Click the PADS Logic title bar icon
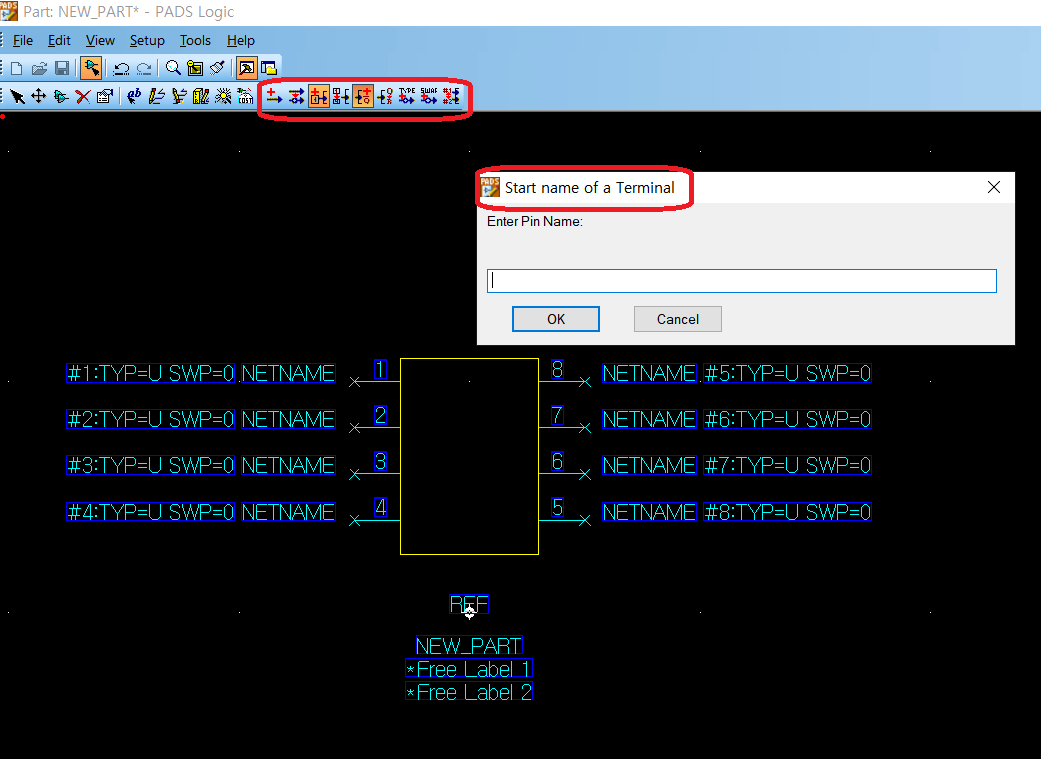The width and height of the screenshot is (1041, 759). click(x=9, y=11)
